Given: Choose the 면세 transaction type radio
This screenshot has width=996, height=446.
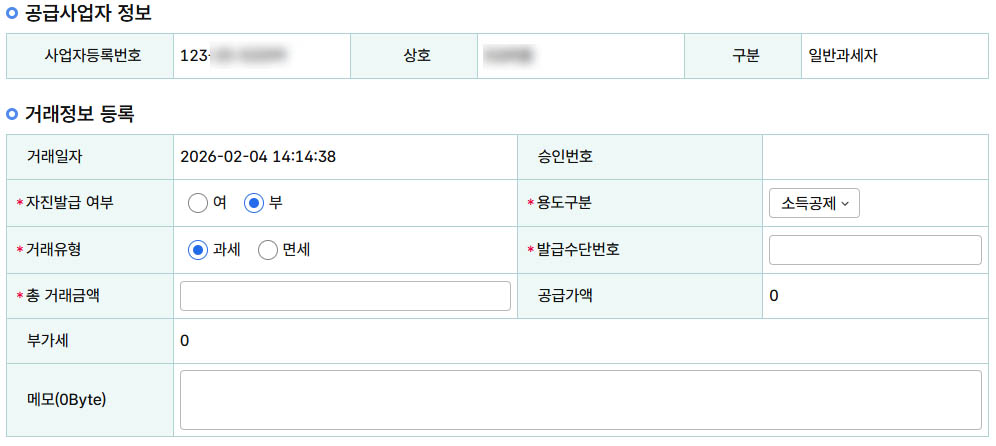Looking at the screenshot, I should click(267, 250).
